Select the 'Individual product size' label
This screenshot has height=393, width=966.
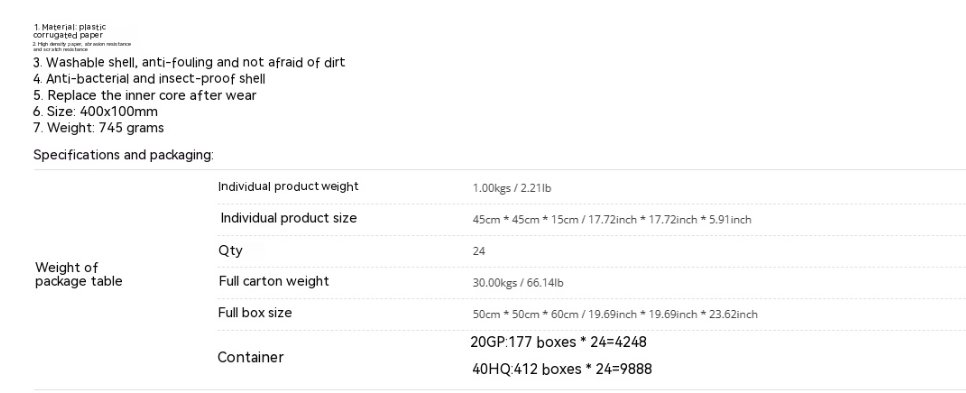[x=288, y=218]
